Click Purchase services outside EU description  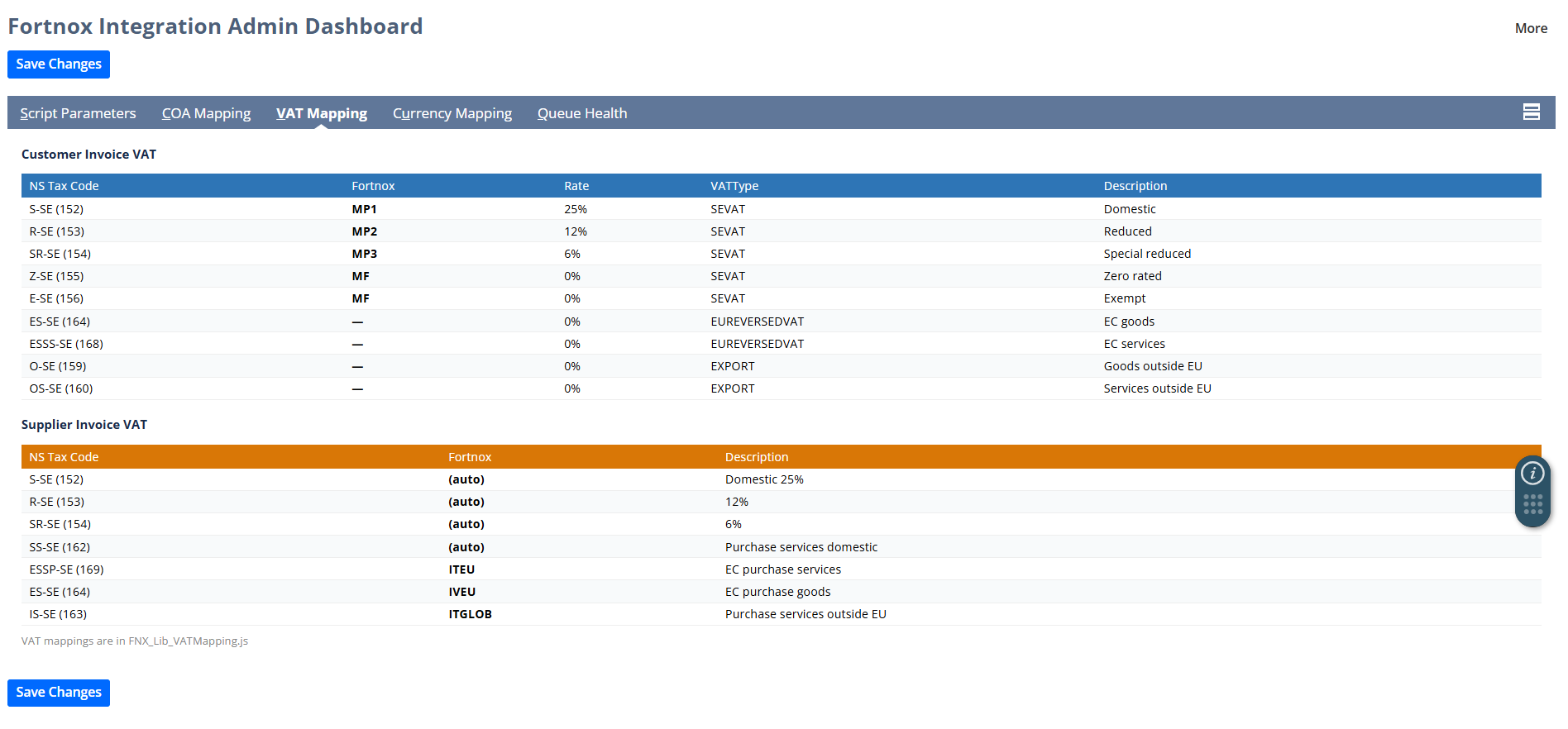806,614
